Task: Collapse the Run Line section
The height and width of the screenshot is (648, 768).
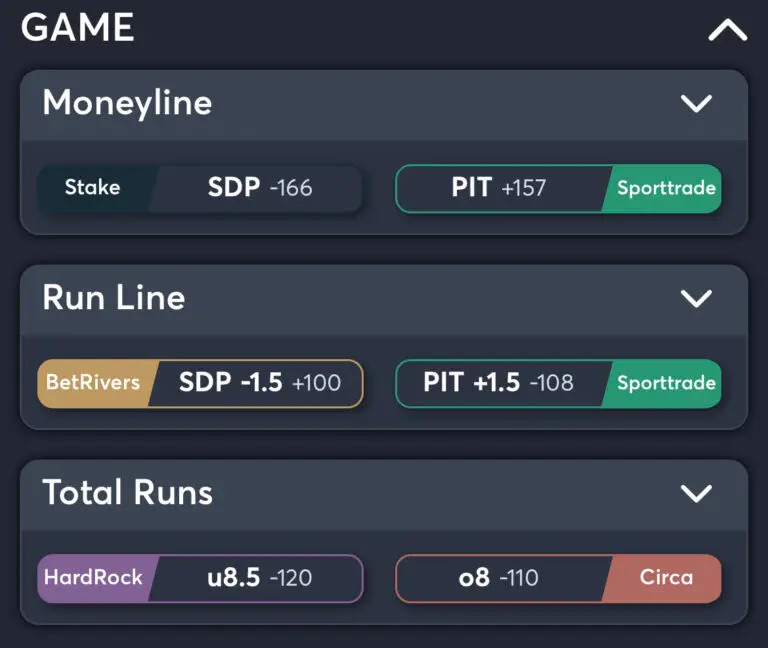Action: pos(695,298)
